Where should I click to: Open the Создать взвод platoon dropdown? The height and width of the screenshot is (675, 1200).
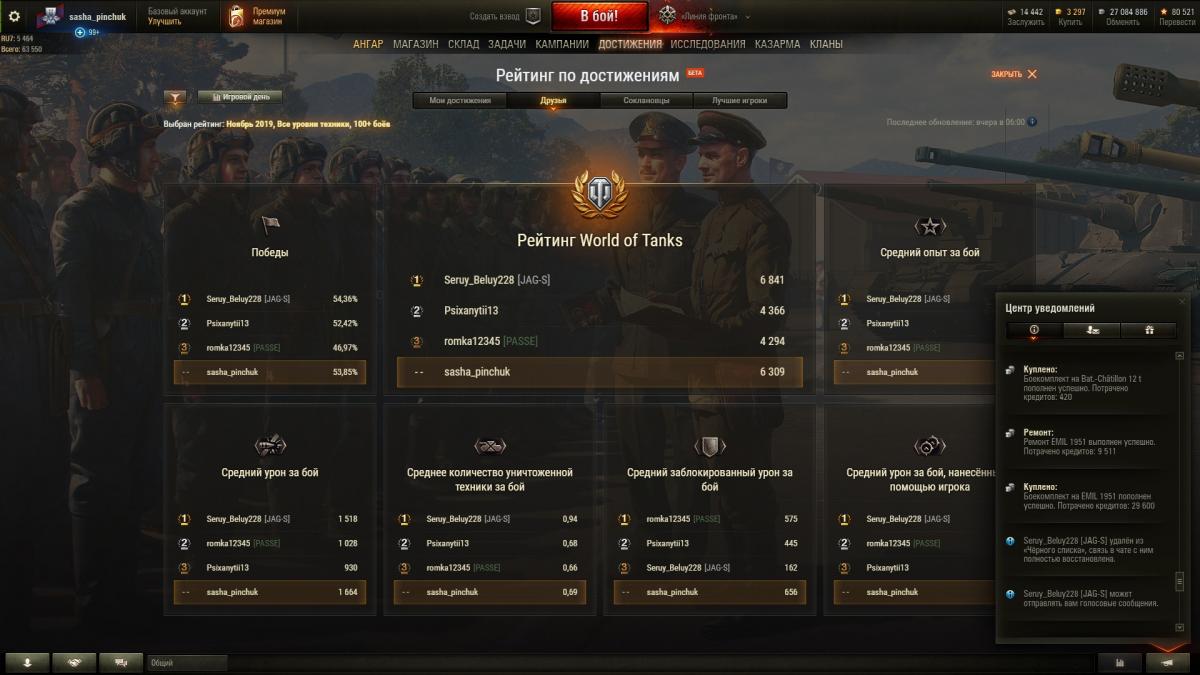506,16
